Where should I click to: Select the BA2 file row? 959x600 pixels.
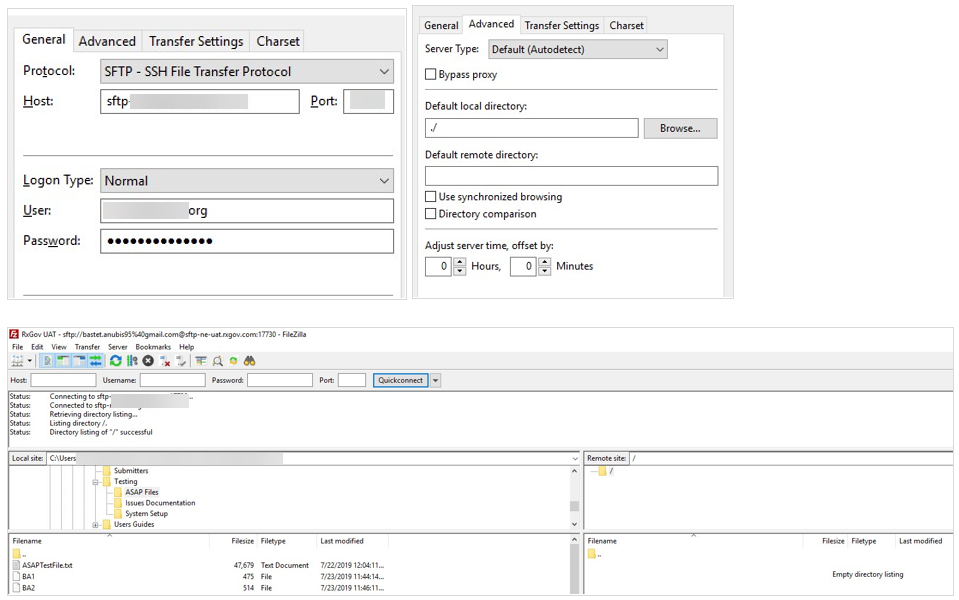coord(199,588)
